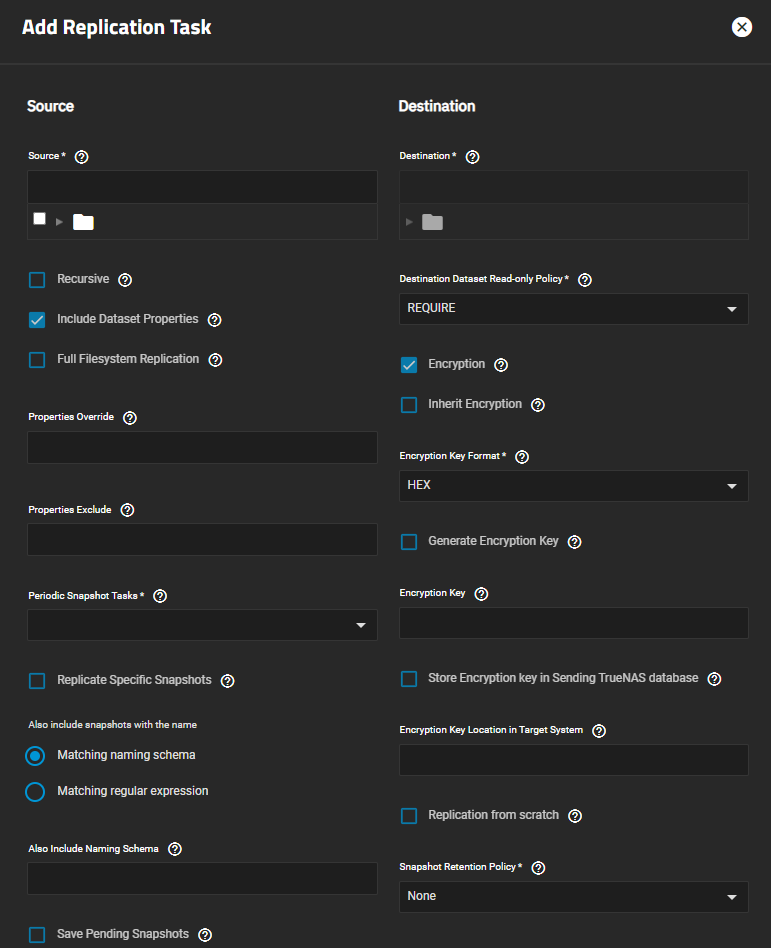Image resolution: width=771 pixels, height=948 pixels.
Task: Click the Encryption Key input field
Action: pyautogui.click(x=573, y=623)
